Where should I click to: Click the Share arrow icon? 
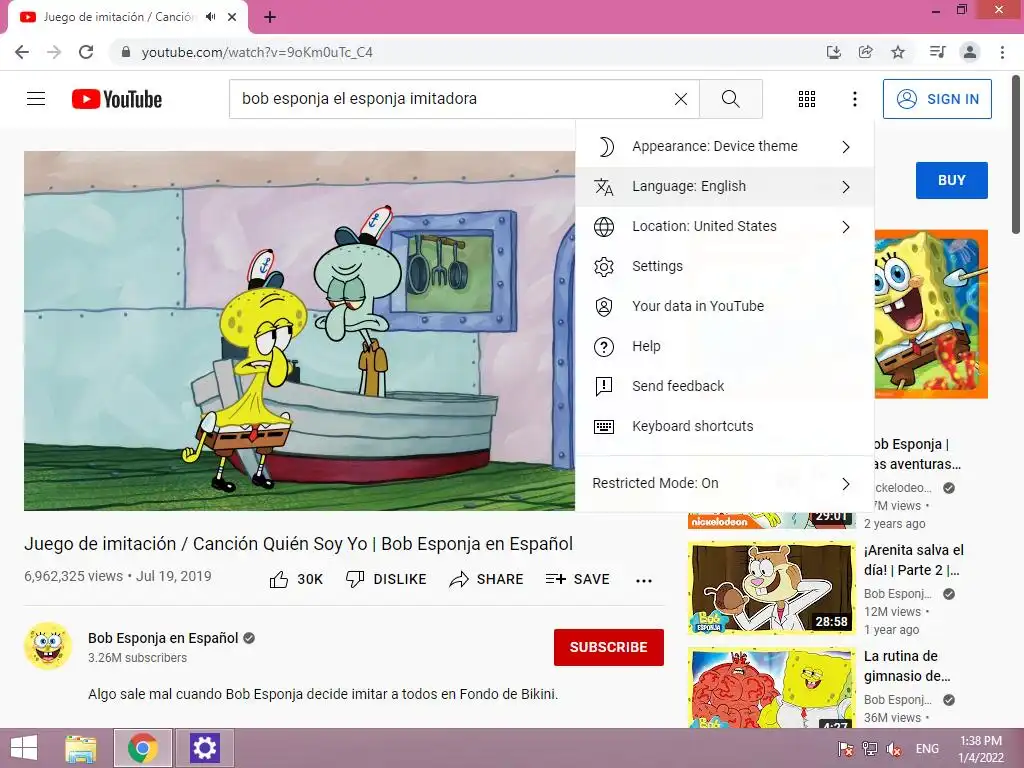(458, 579)
